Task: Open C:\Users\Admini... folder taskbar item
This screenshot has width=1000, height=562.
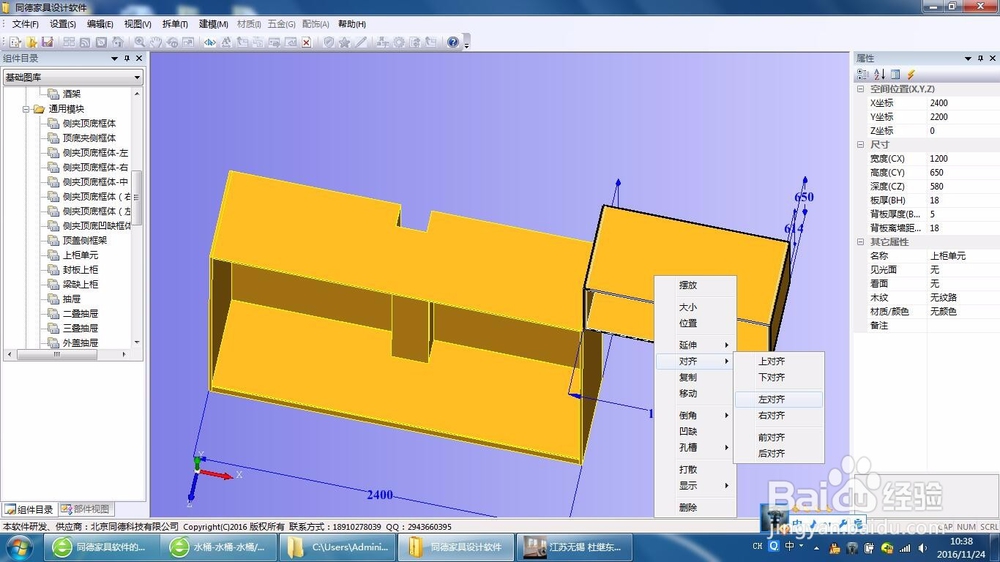Action: (x=337, y=547)
